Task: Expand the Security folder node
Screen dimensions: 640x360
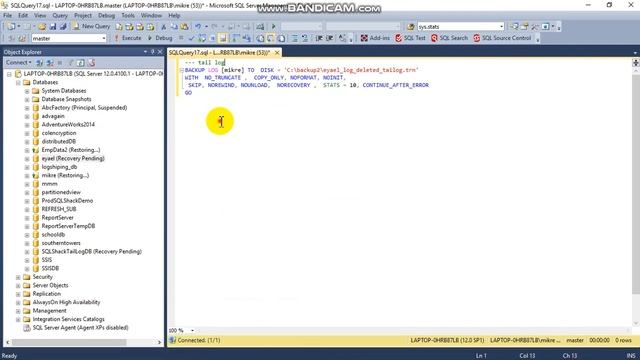Action: pos(18,277)
